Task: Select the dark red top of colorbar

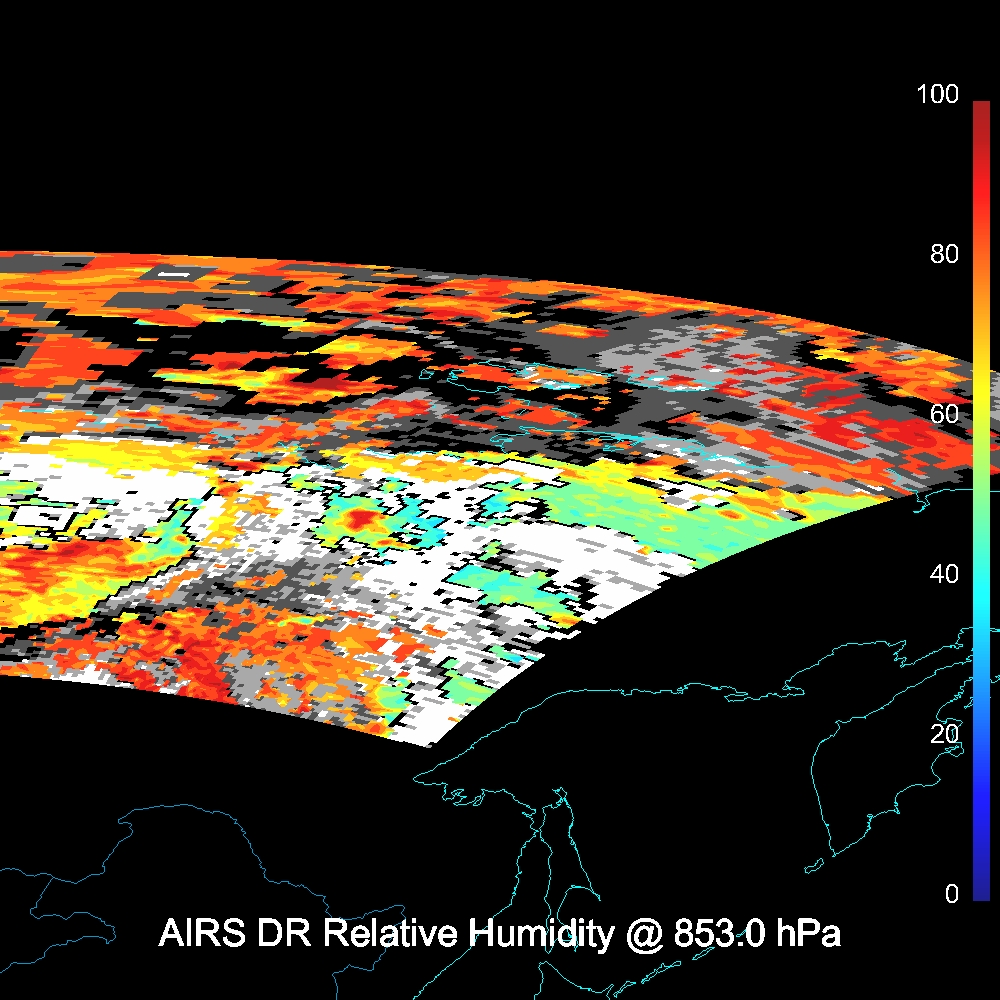Action: pos(980,115)
